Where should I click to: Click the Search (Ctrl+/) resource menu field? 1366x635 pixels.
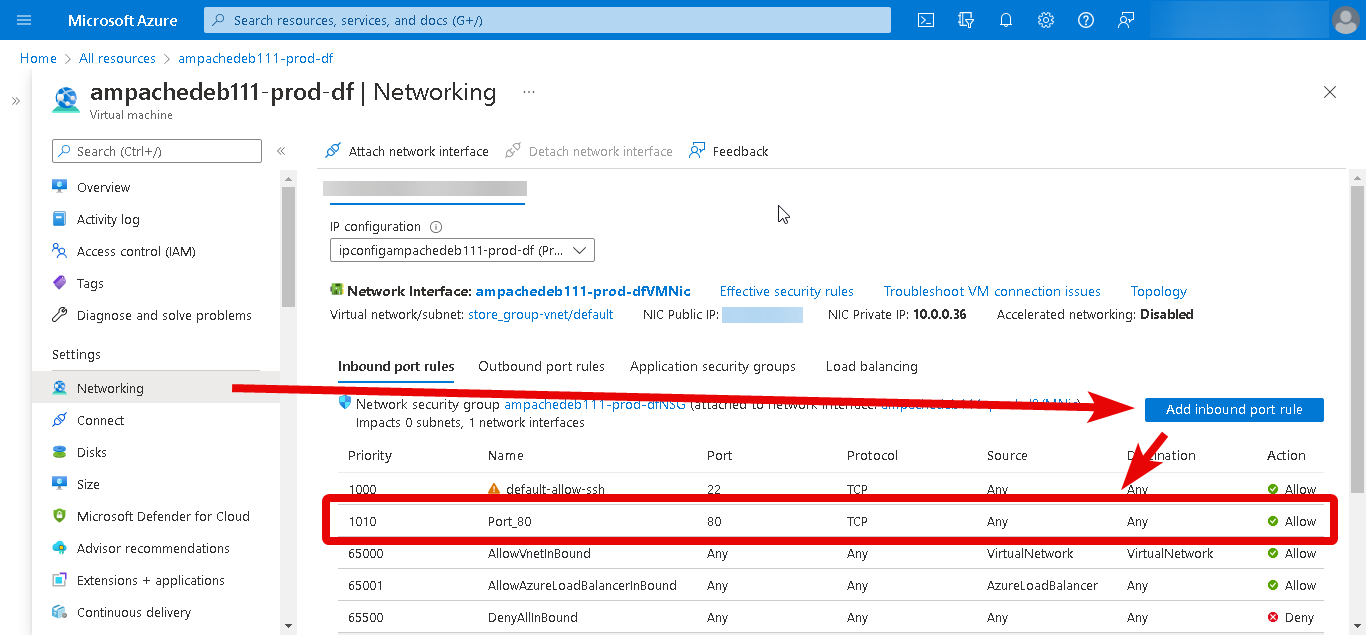(157, 151)
